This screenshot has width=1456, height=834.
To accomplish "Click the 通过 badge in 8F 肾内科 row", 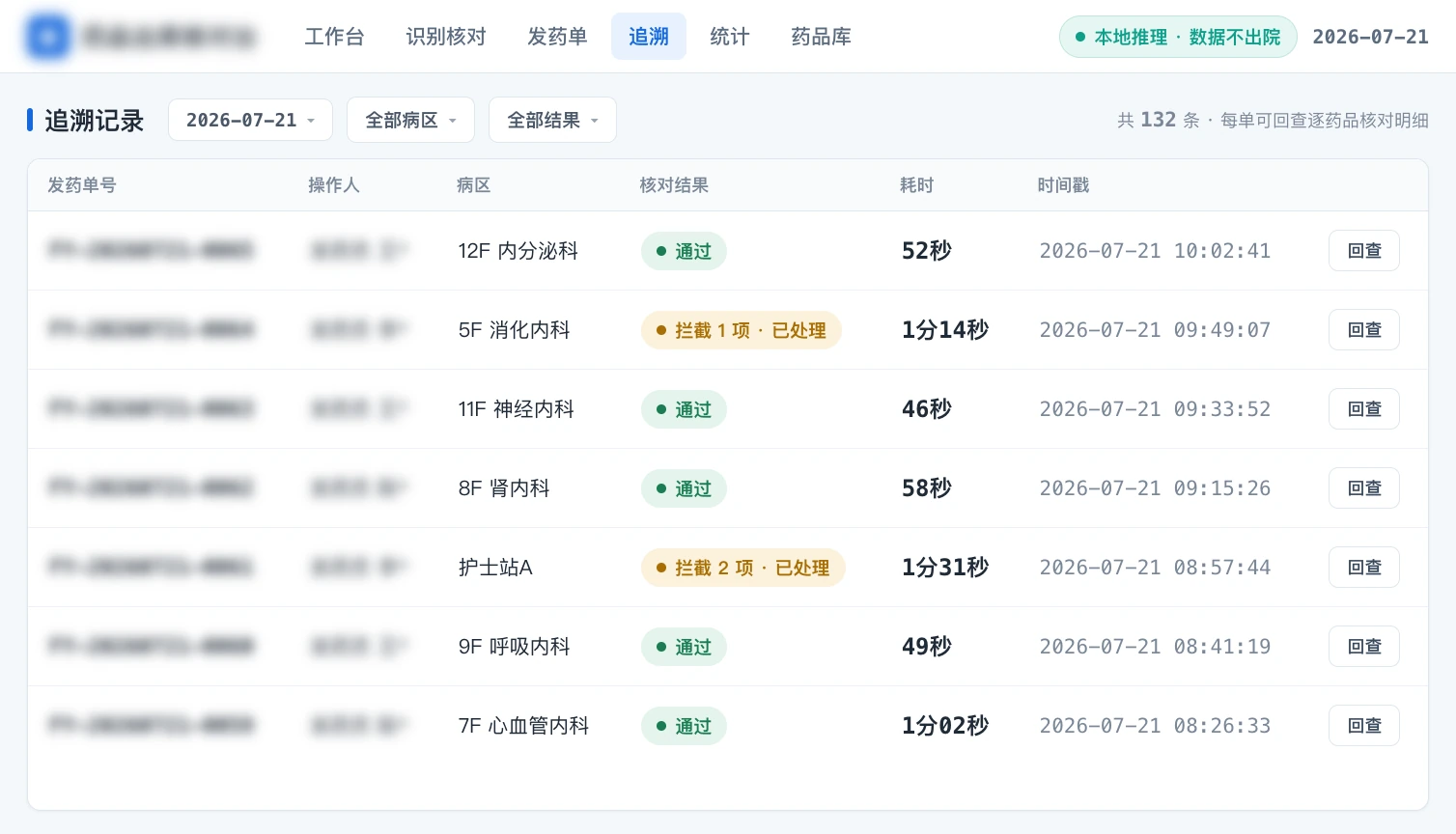I will point(684,488).
